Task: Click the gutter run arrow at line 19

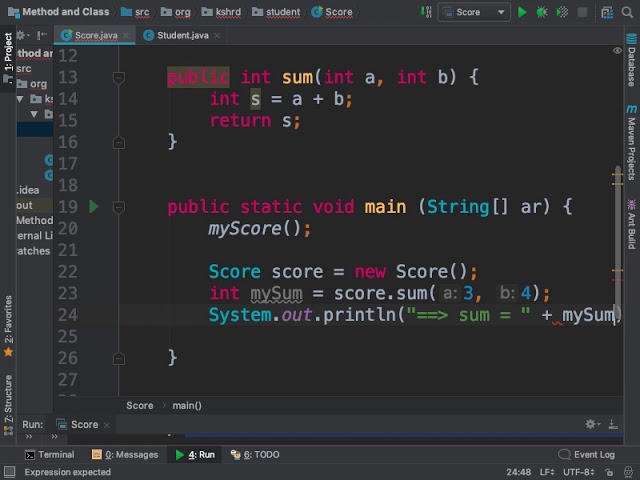Action: tap(94, 206)
